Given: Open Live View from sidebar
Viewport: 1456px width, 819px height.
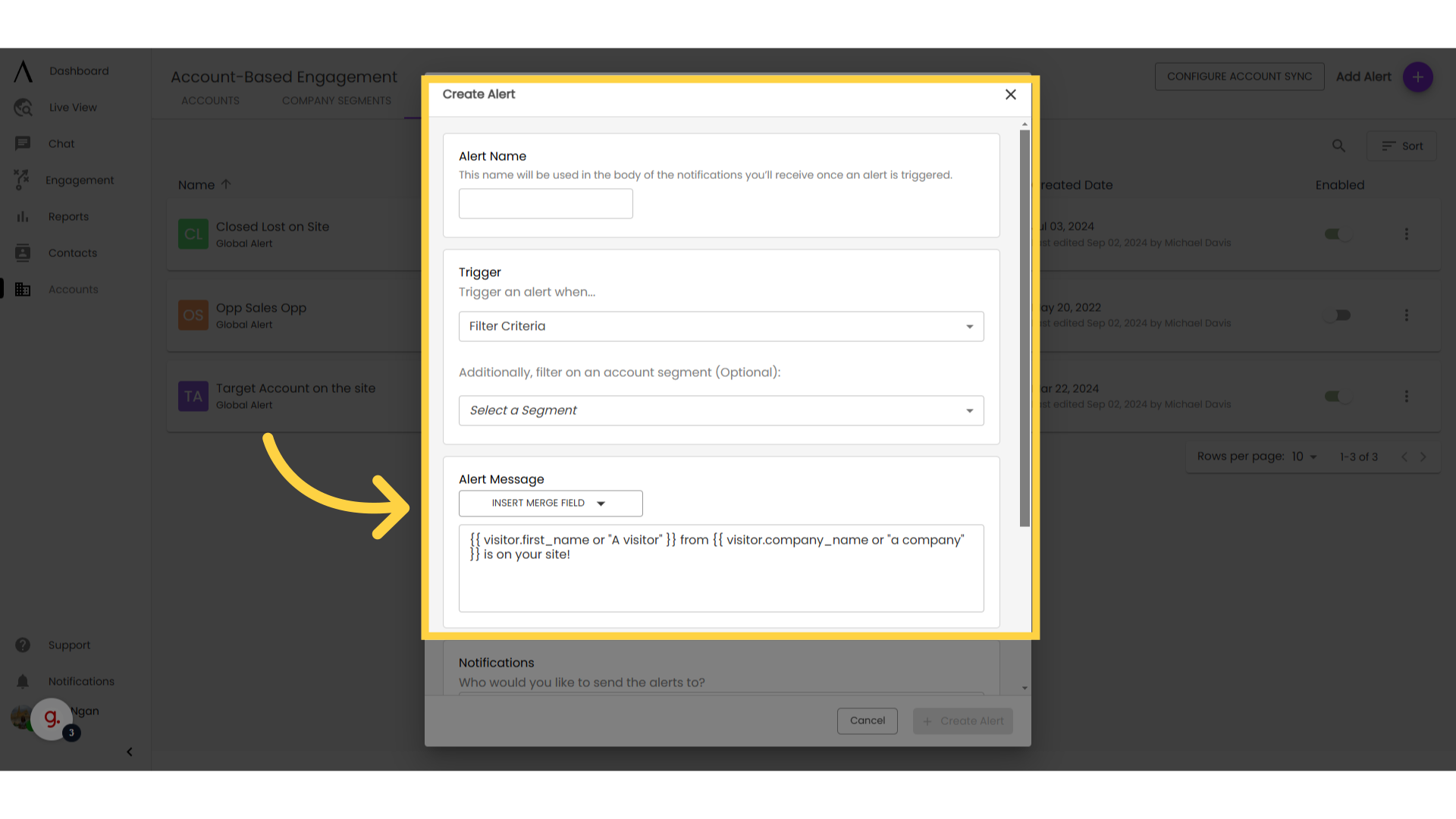Looking at the screenshot, I should 74,107.
